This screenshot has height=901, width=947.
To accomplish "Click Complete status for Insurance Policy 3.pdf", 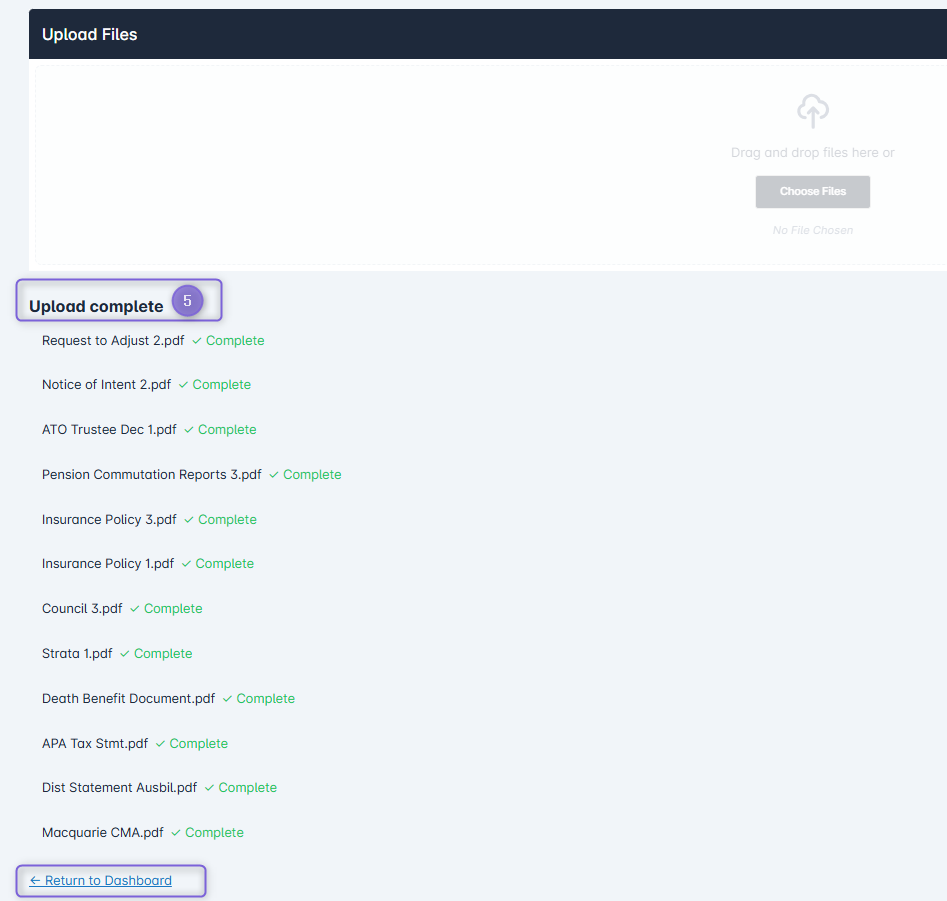I will click(x=227, y=519).
